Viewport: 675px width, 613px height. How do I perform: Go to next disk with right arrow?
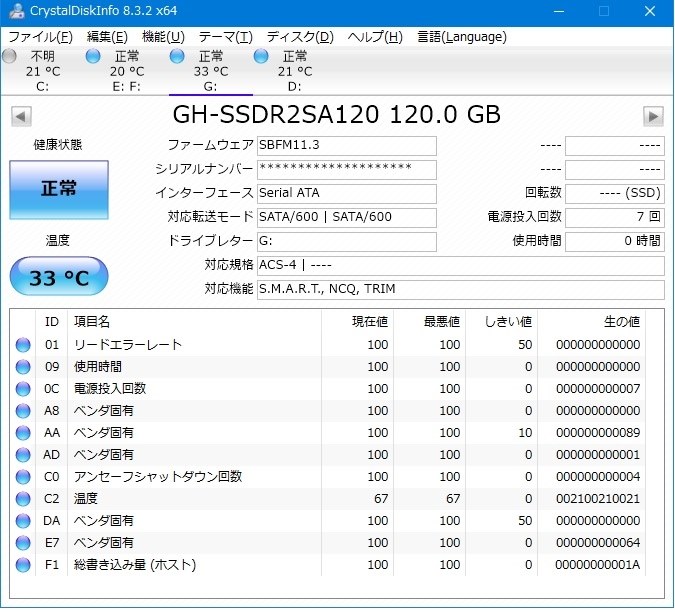[653, 116]
